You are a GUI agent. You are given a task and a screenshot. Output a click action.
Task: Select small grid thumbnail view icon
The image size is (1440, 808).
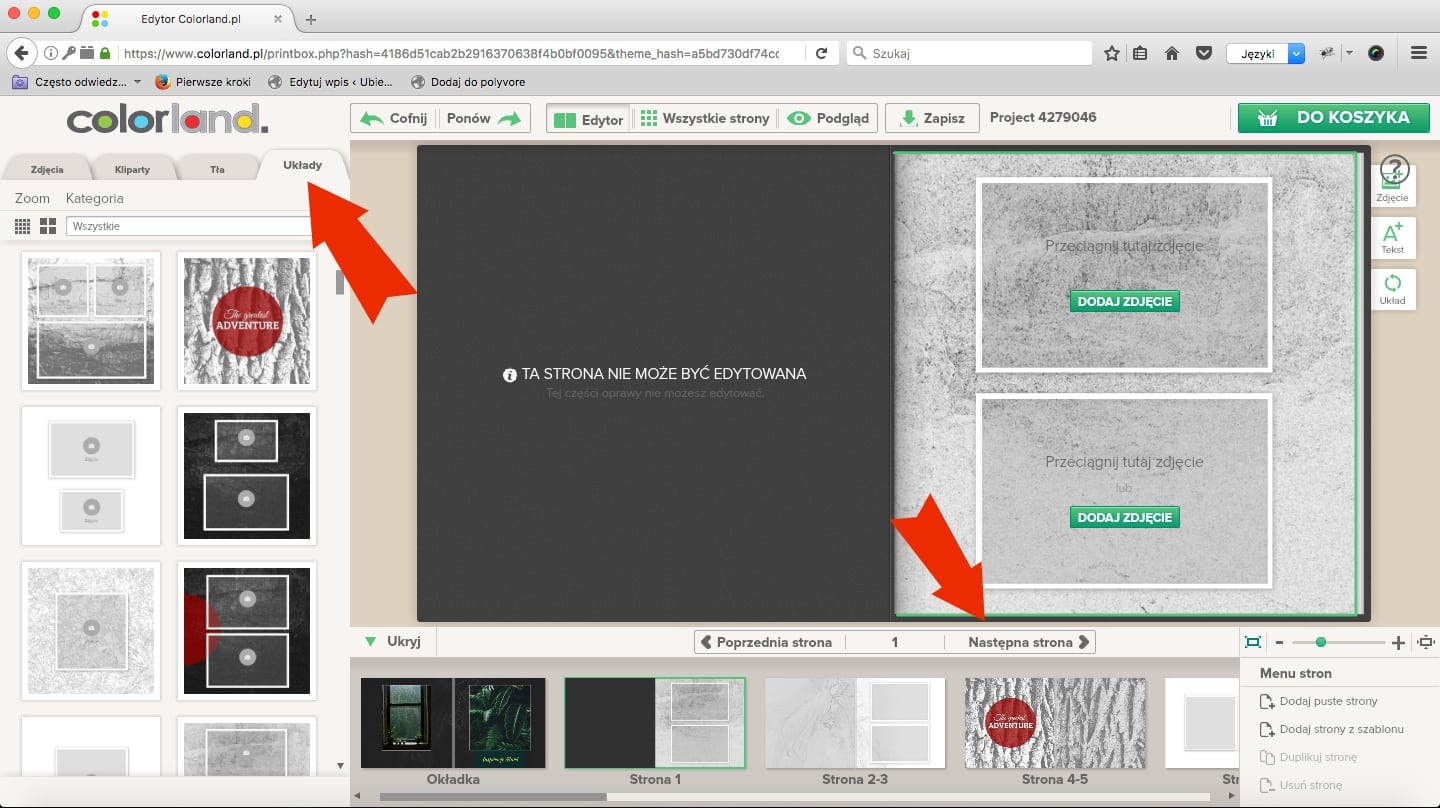click(22, 226)
